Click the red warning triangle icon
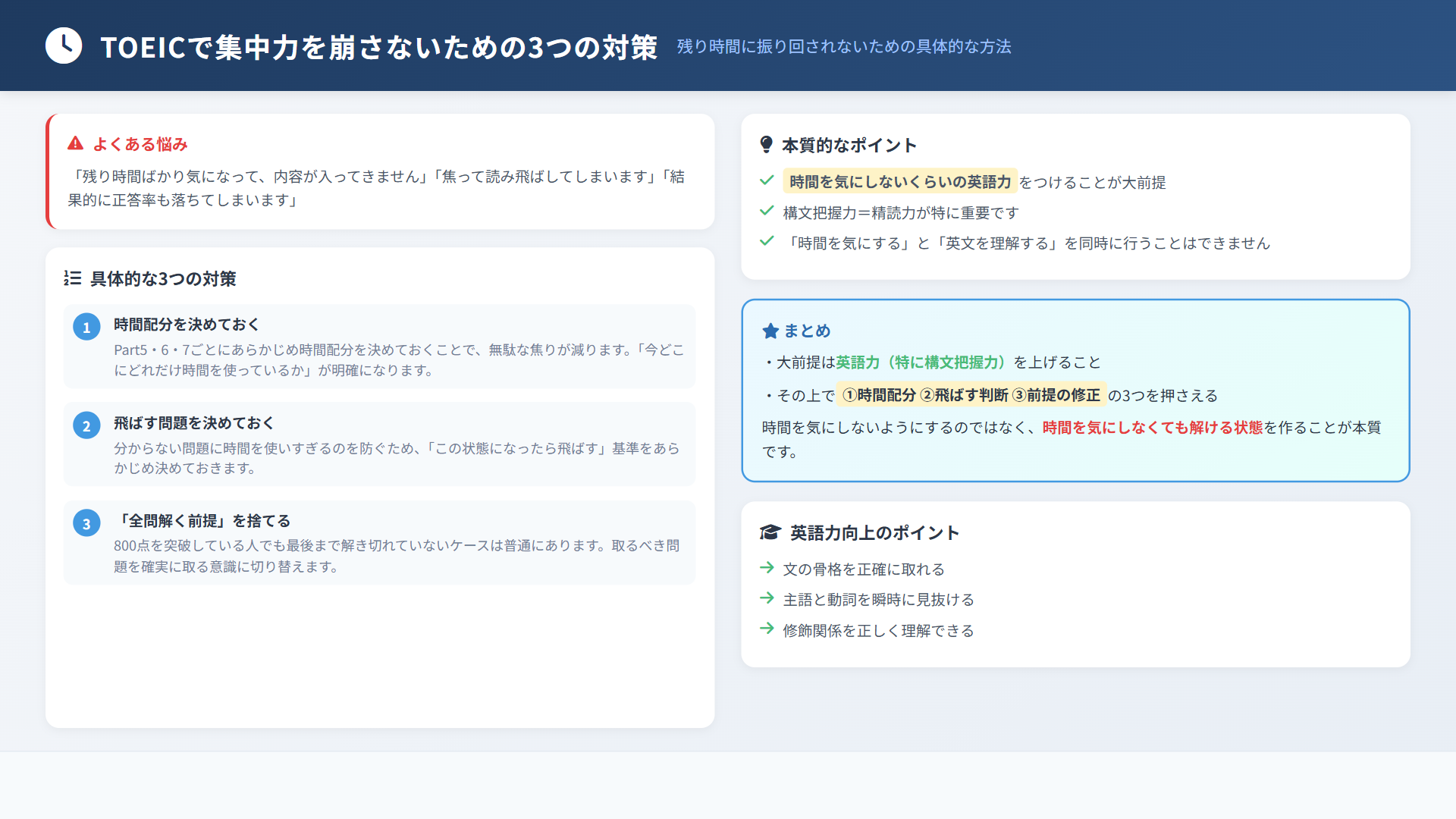Viewport: 1456px width, 819px height. click(75, 143)
